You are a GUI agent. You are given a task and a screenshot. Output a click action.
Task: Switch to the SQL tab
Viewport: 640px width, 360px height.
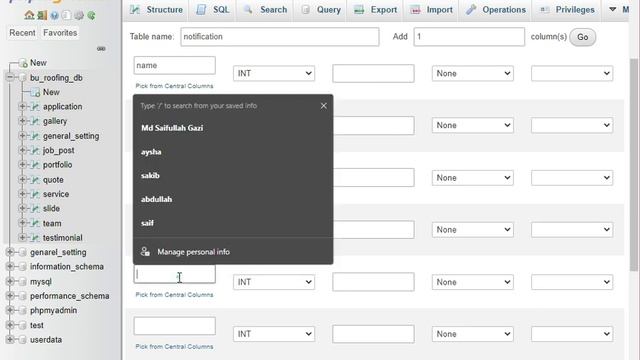pos(213,9)
